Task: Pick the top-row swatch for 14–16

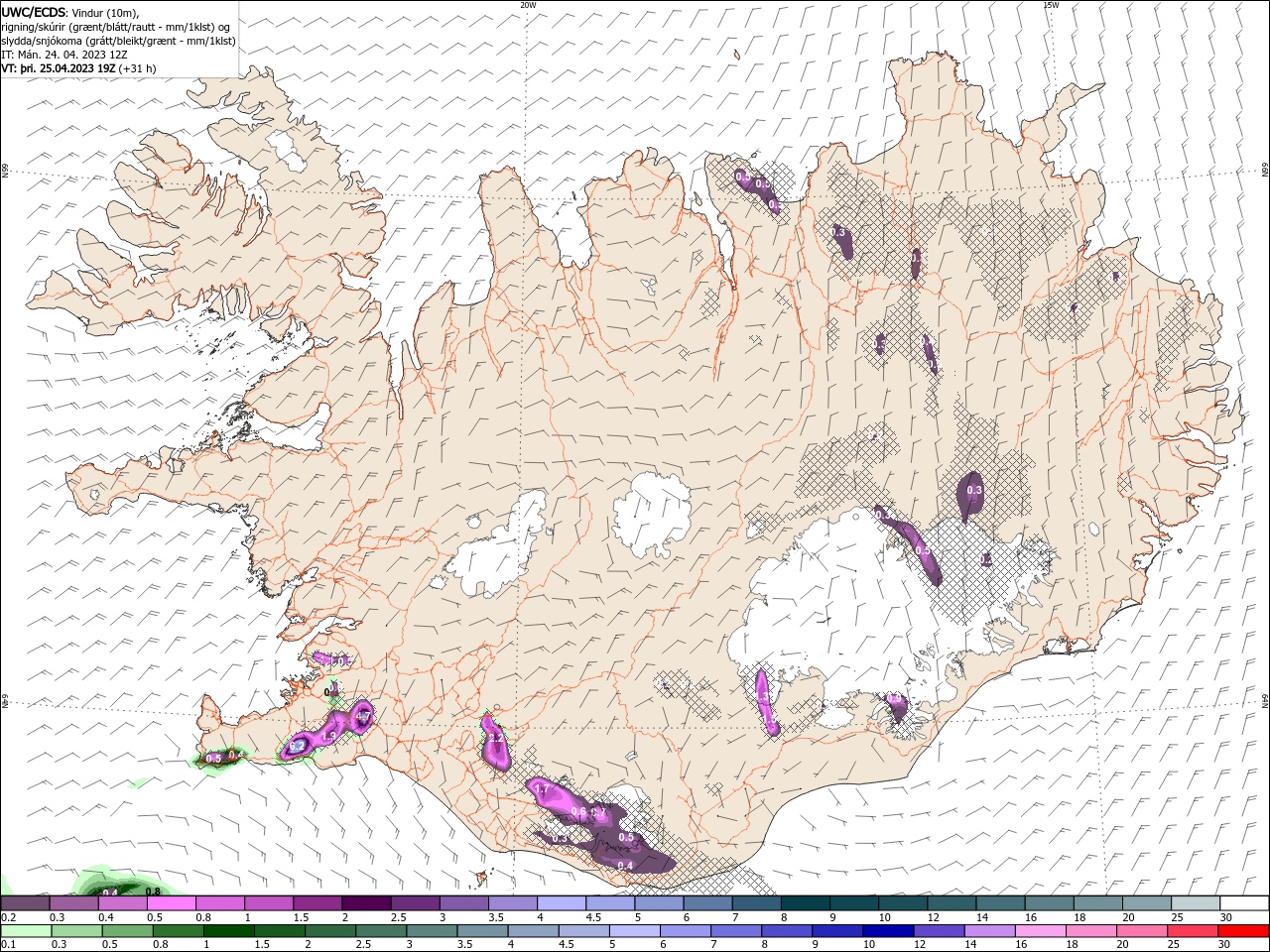Action: point(1001,902)
